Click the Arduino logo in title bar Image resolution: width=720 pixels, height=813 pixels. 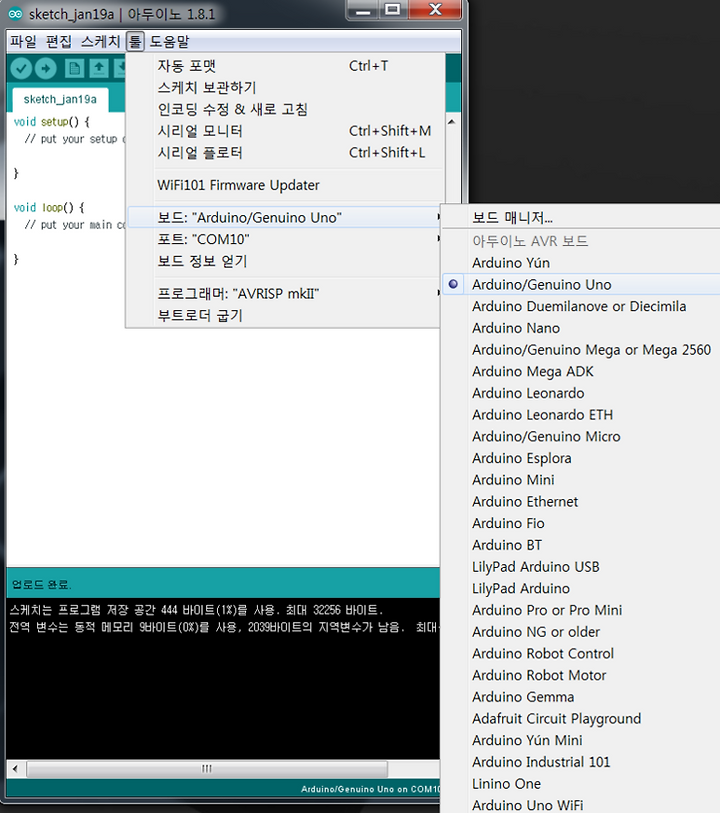(15, 14)
